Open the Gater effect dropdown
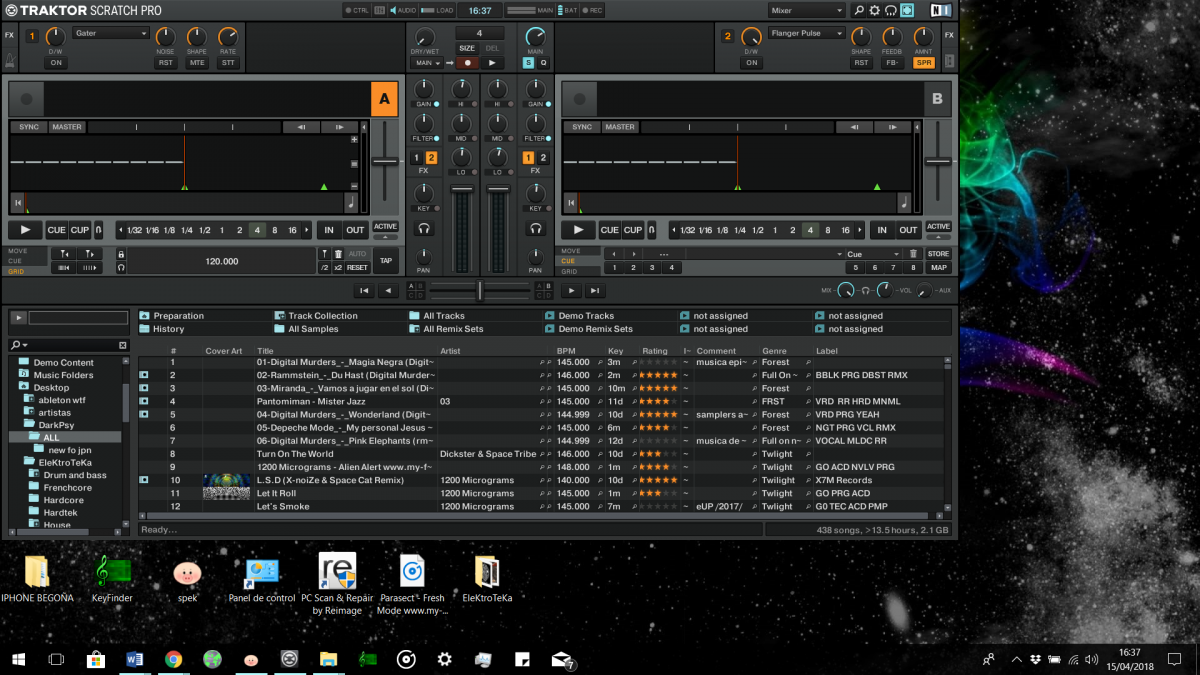This screenshot has height=675, width=1200. tap(110, 33)
